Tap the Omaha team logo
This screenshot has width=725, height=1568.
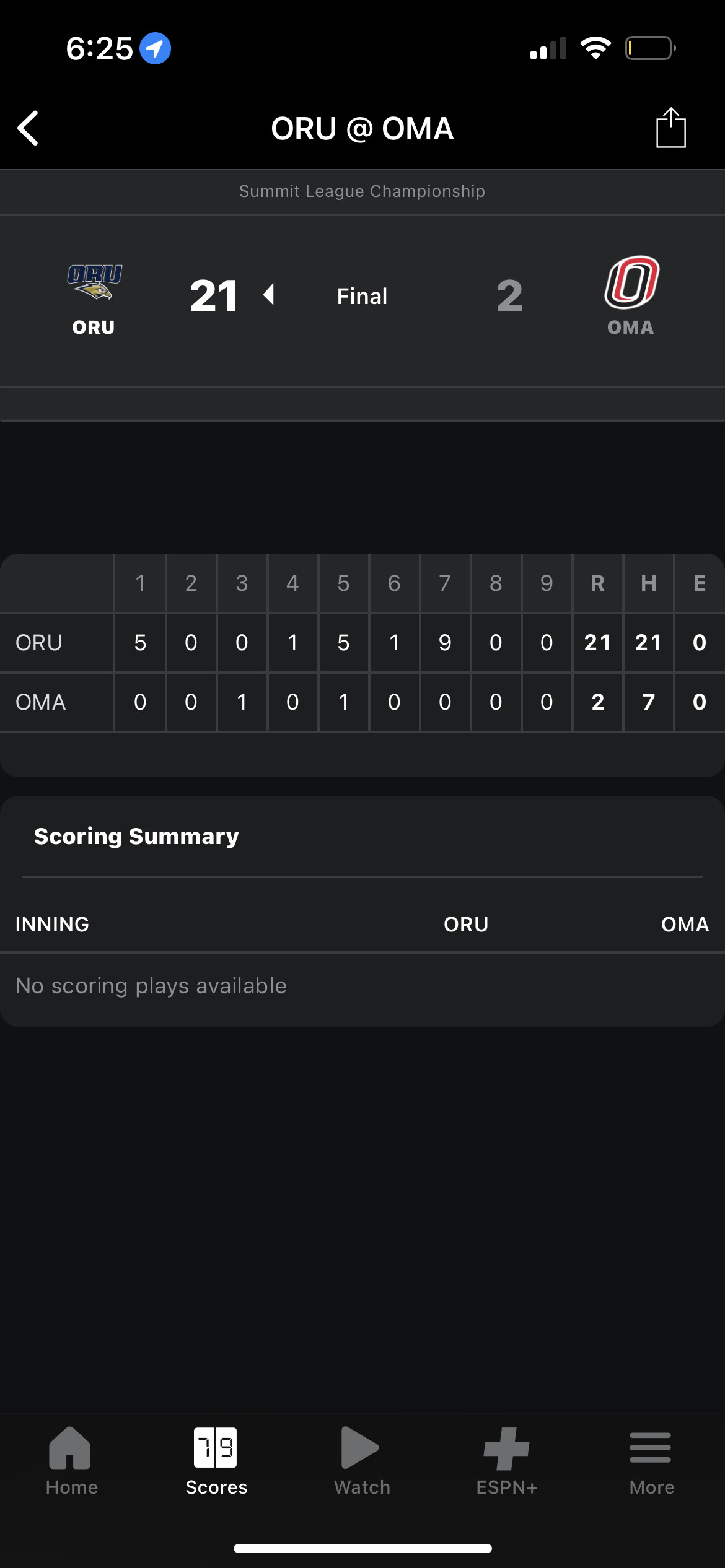631,282
